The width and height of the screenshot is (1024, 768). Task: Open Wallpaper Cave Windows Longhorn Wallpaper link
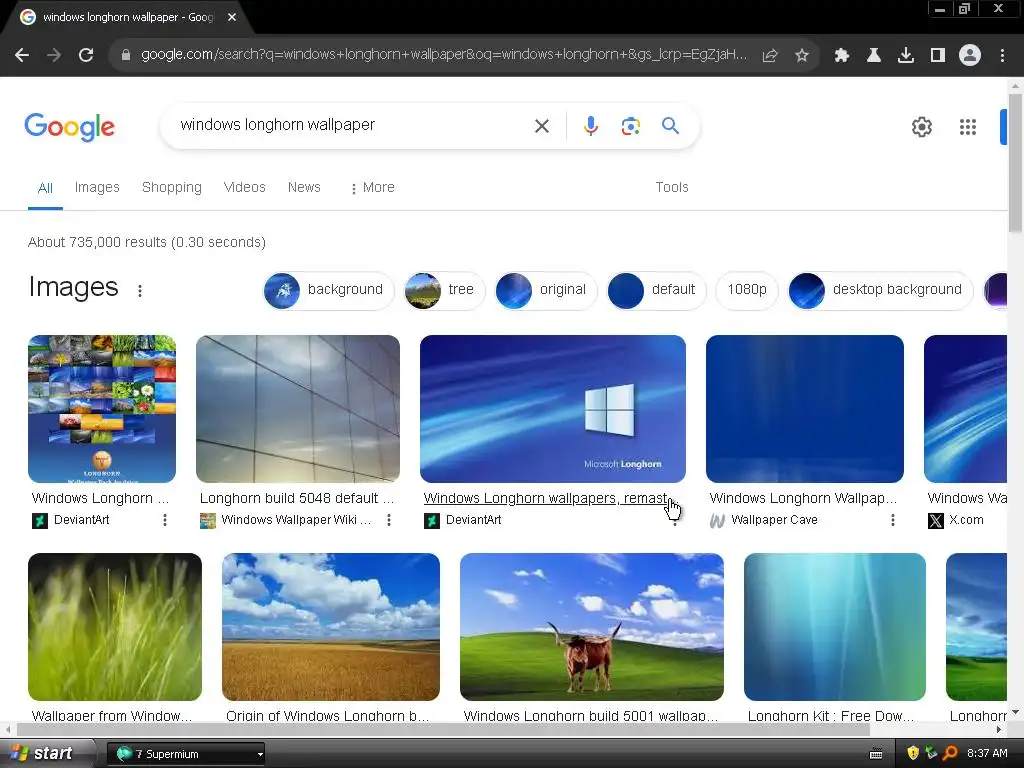(803, 498)
